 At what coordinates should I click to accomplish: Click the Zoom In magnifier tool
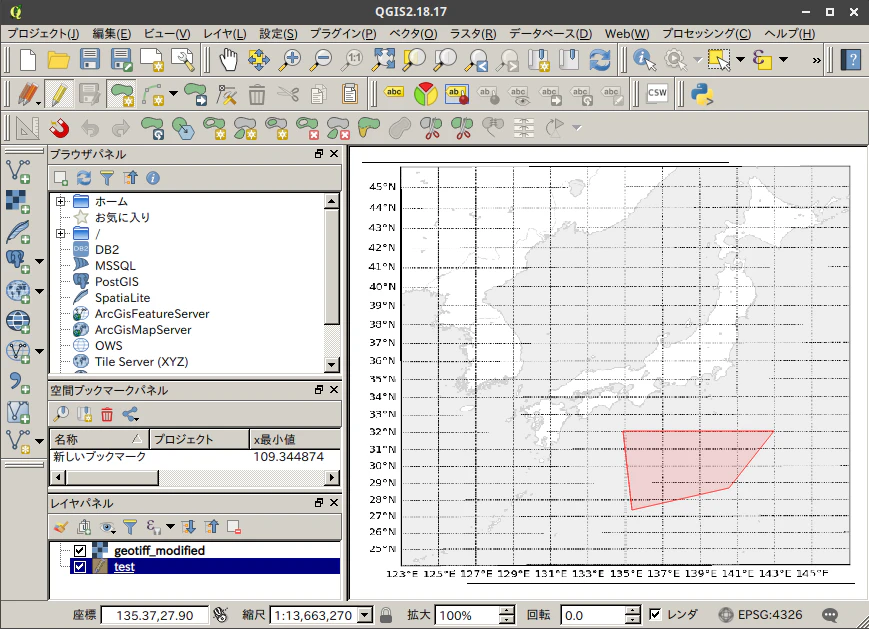click(290, 59)
